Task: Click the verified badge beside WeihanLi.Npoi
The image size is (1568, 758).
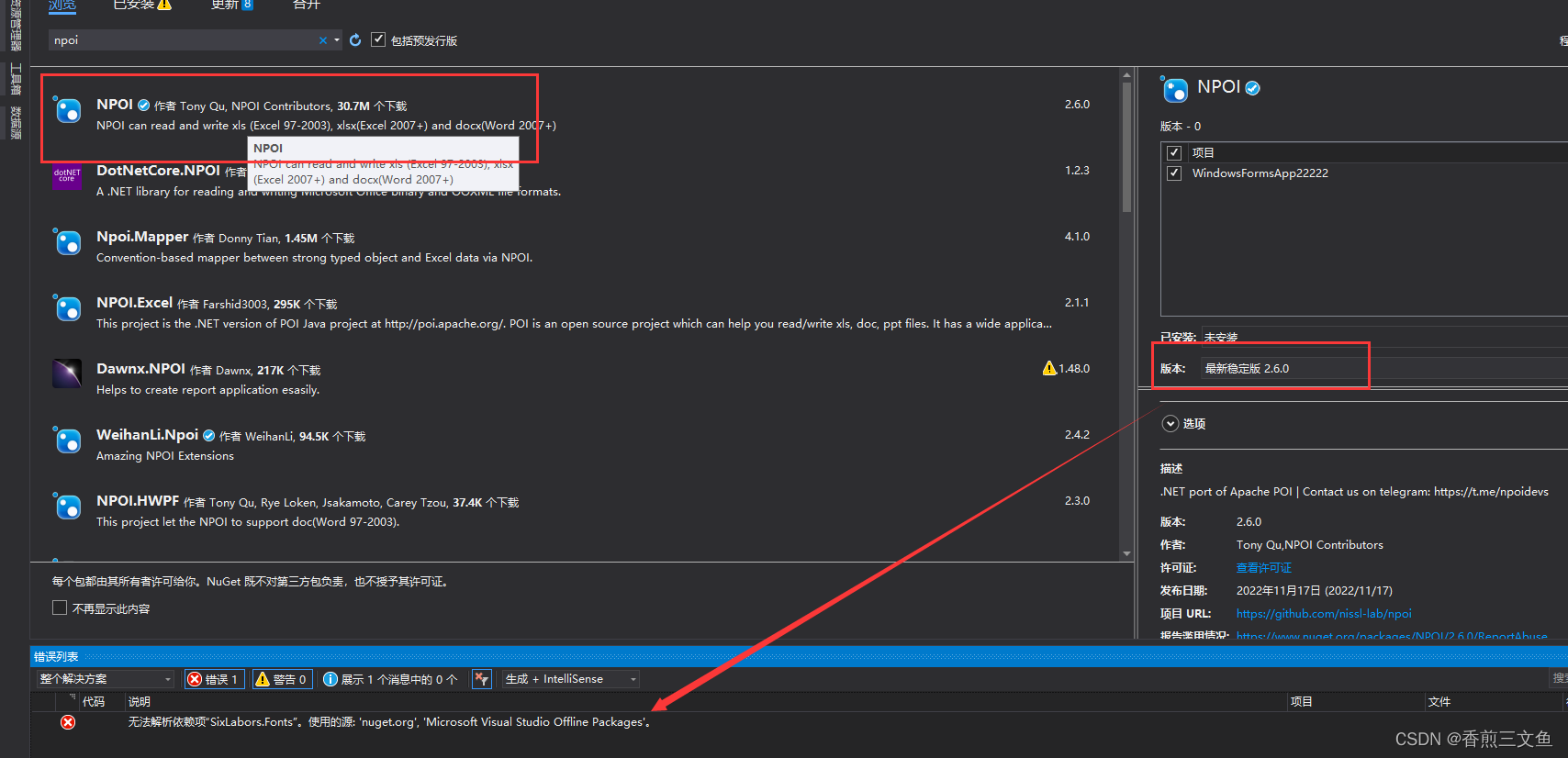Action: pos(208,435)
